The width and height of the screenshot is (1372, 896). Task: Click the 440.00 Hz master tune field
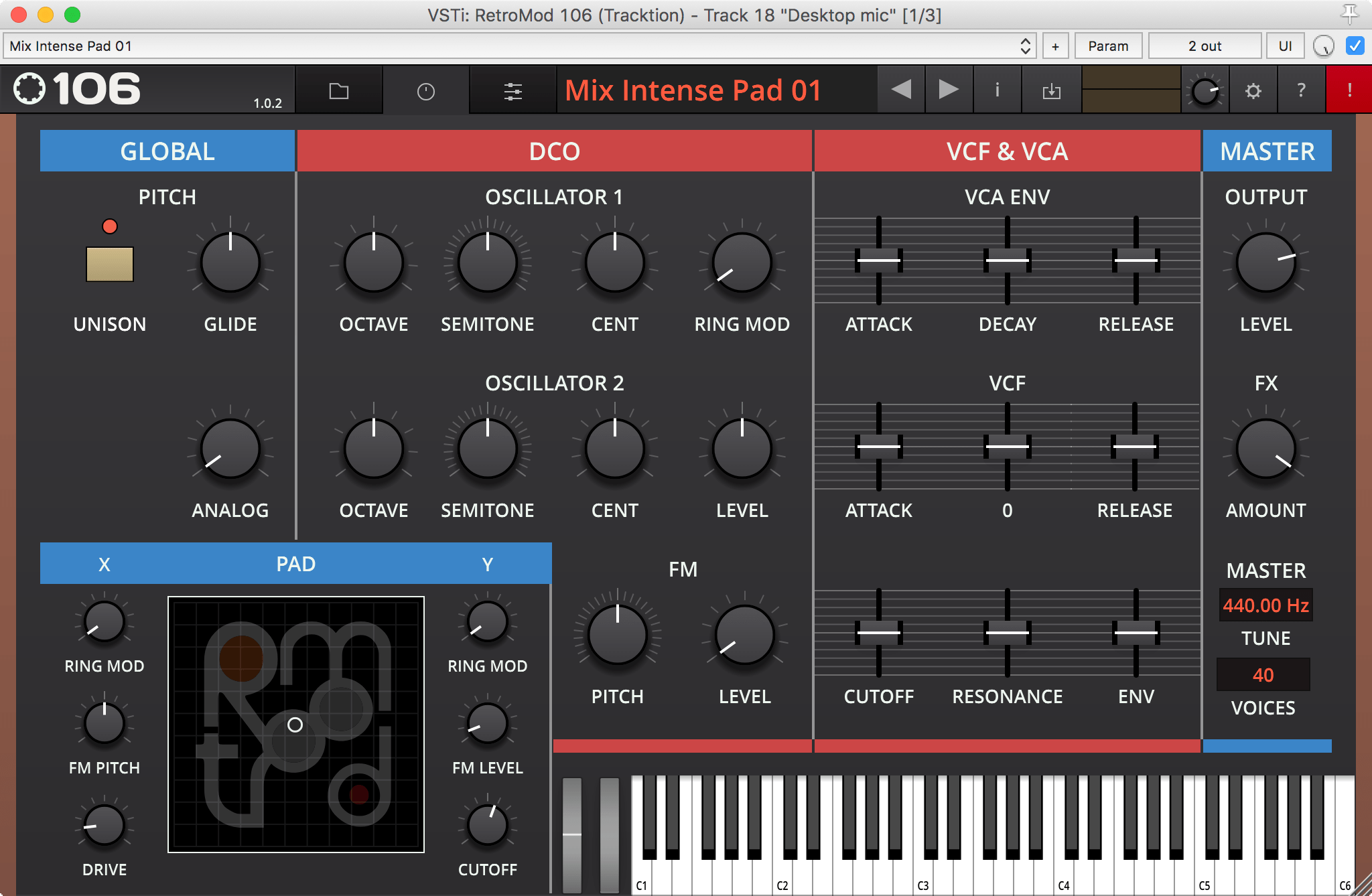pos(1265,605)
